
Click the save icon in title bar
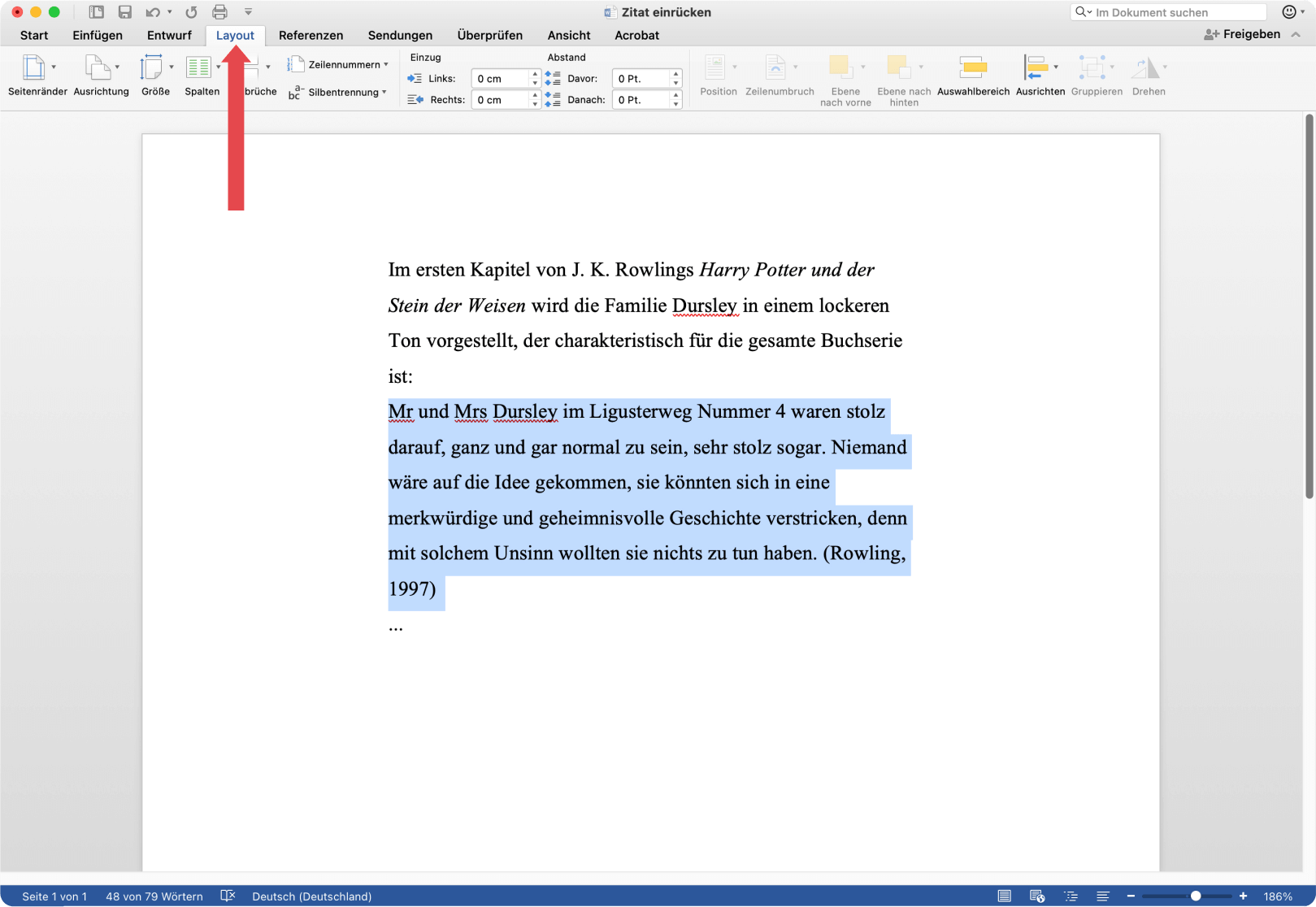(125, 12)
